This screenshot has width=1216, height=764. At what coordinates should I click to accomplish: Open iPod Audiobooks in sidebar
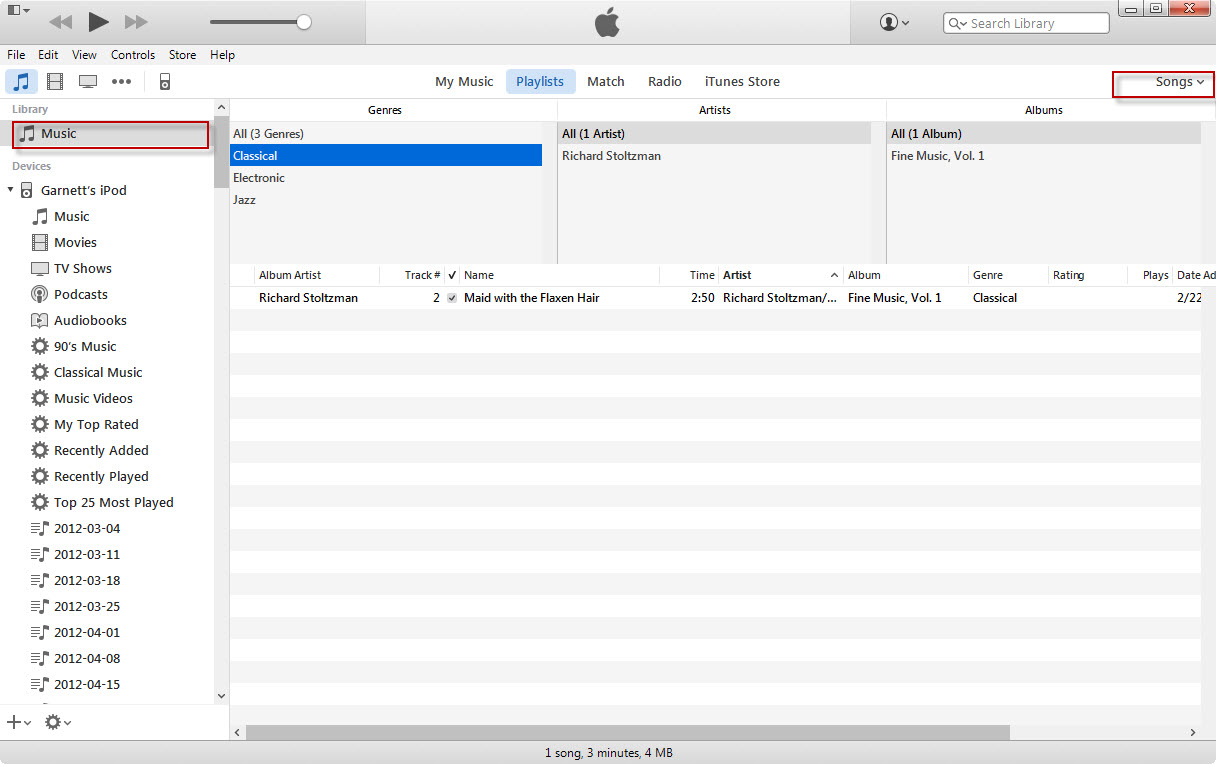[x=90, y=320]
